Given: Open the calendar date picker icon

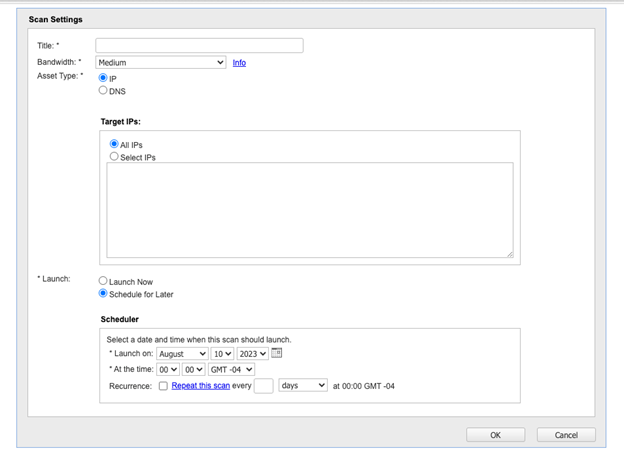Looking at the screenshot, I should click(x=277, y=353).
